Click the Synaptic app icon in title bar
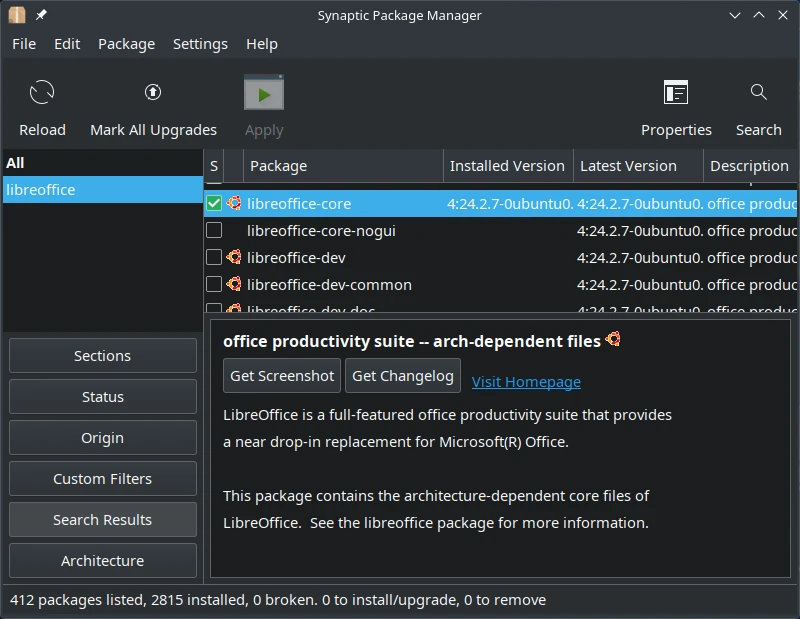 pyautogui.click(x=16, y=15)
